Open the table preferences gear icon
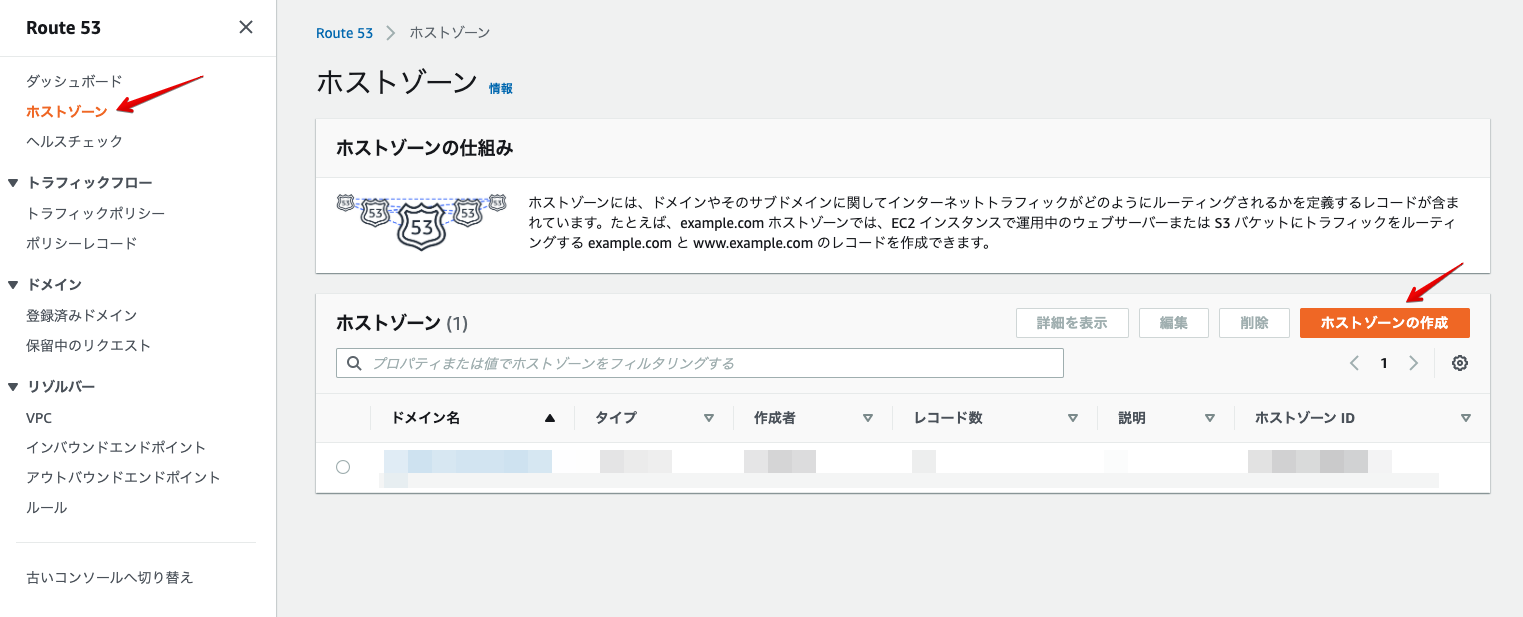Image resolution: width=1523 pixels, height=617 pixels. [x=1460, y=363]
